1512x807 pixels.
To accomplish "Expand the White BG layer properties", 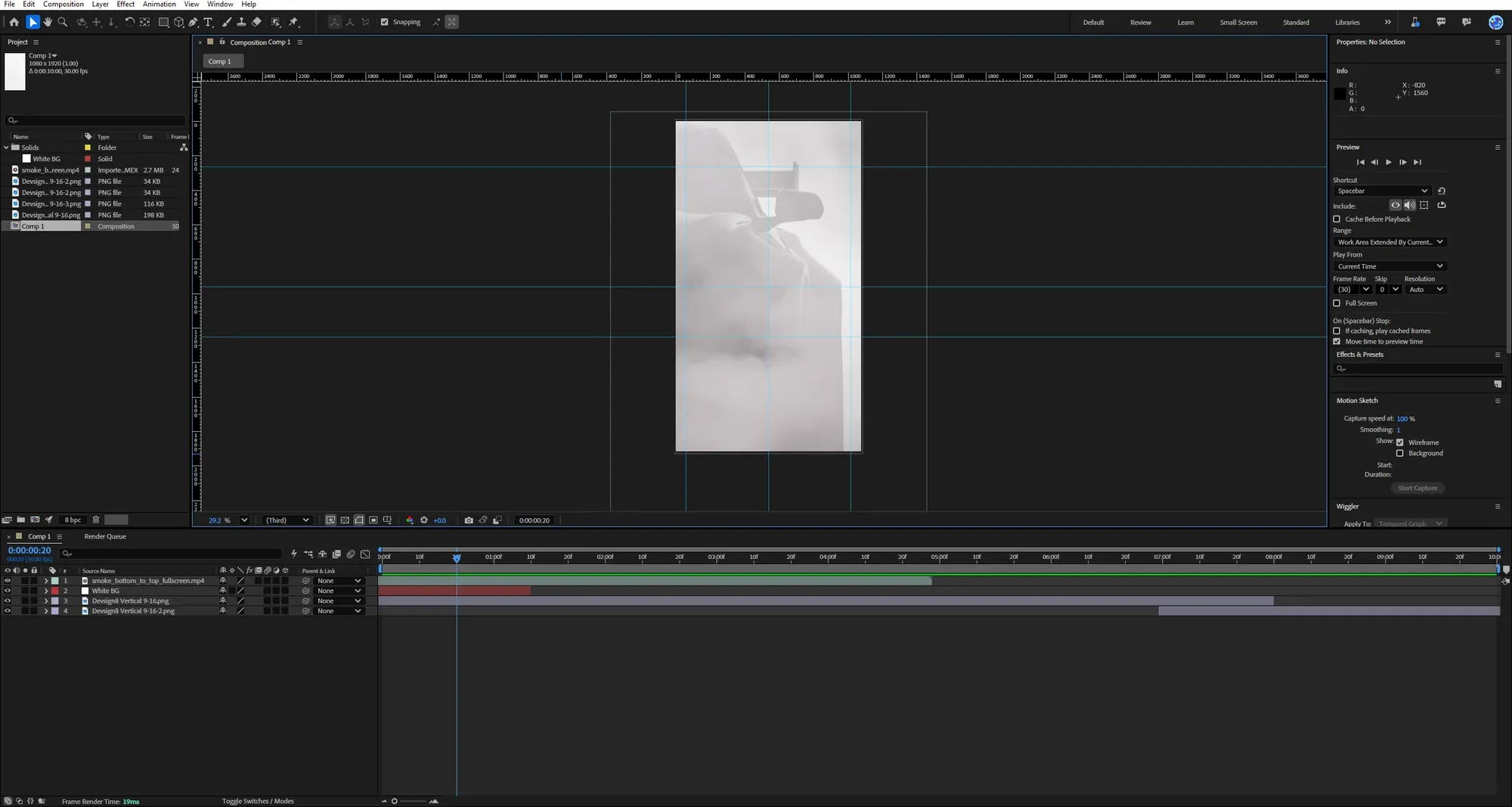I will 46,591.
